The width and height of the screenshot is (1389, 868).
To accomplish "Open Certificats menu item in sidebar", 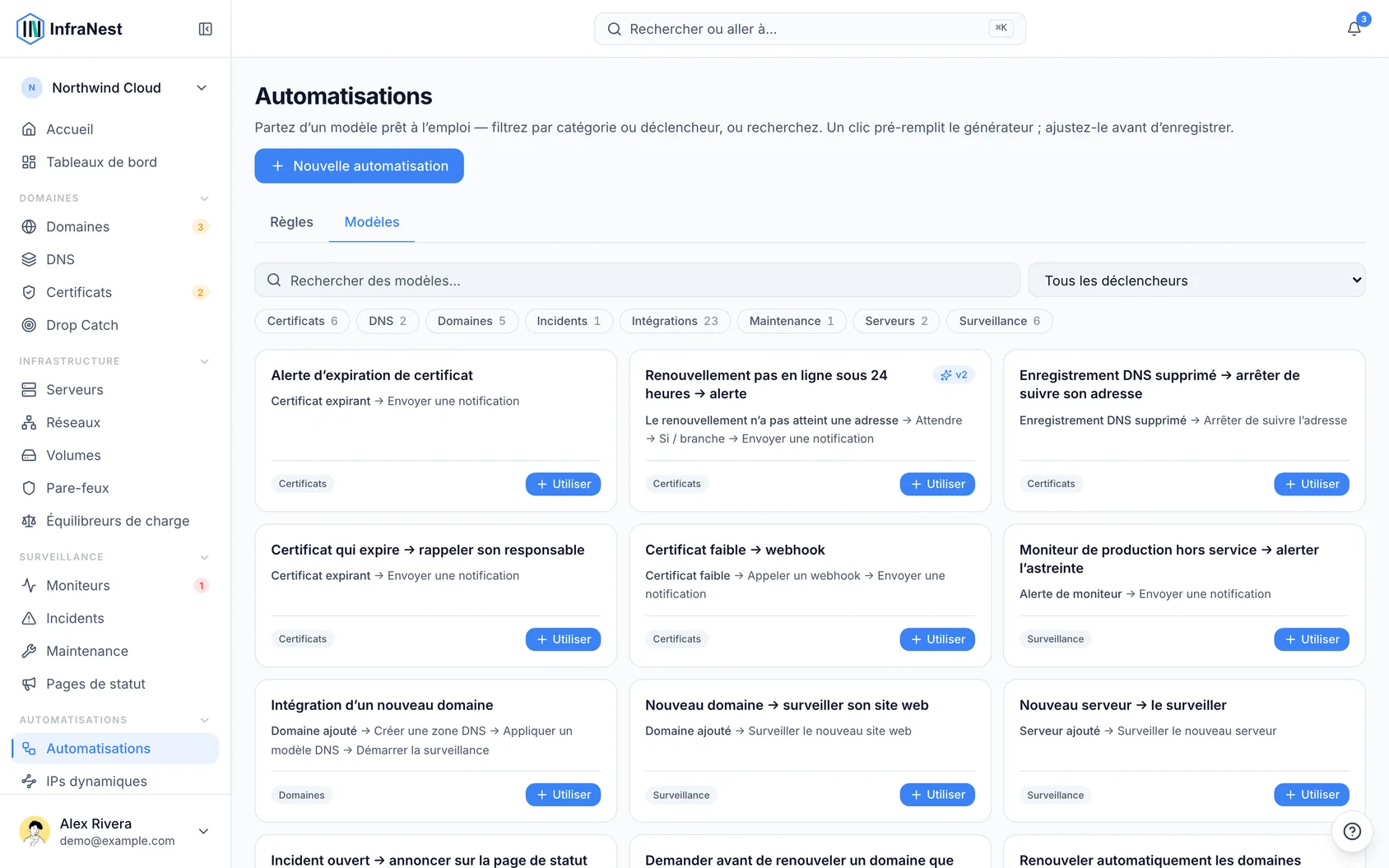I will (x=115, y=292).
